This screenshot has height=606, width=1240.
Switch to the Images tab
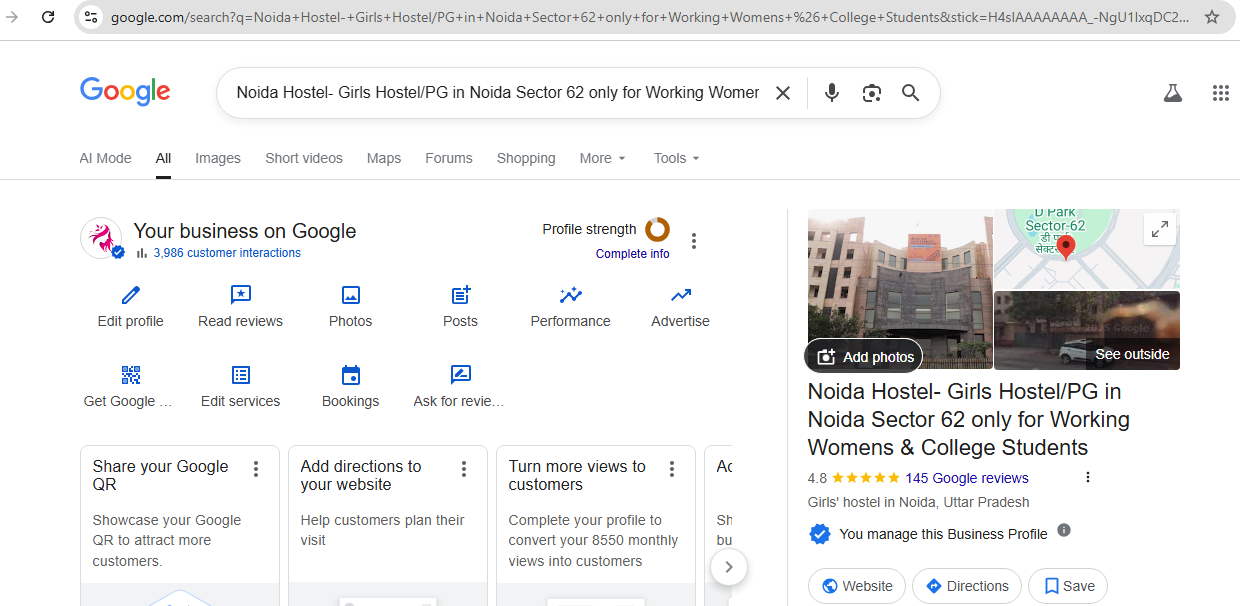point(218,158)
